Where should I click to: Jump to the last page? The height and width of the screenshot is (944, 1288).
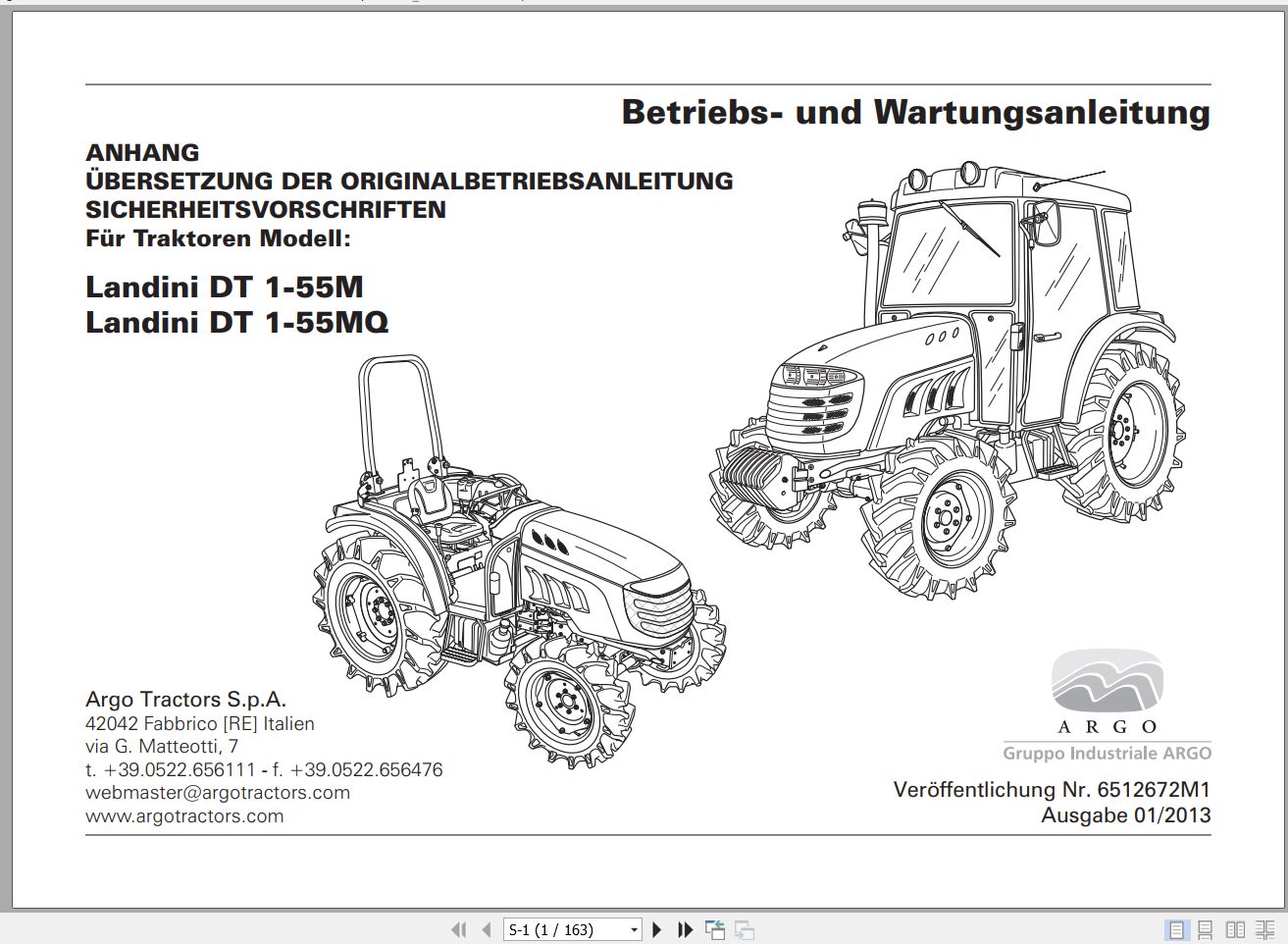tap(685, 929)
